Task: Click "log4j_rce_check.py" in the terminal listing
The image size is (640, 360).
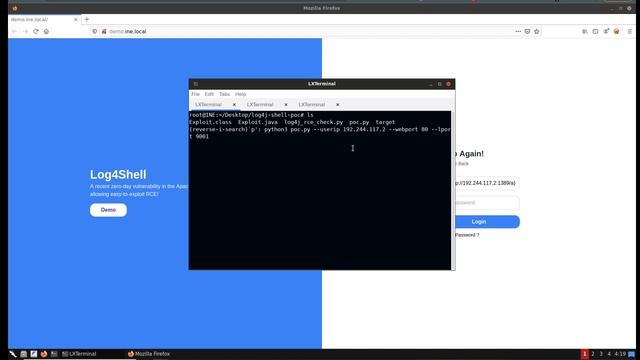Action: click(313, 122)
